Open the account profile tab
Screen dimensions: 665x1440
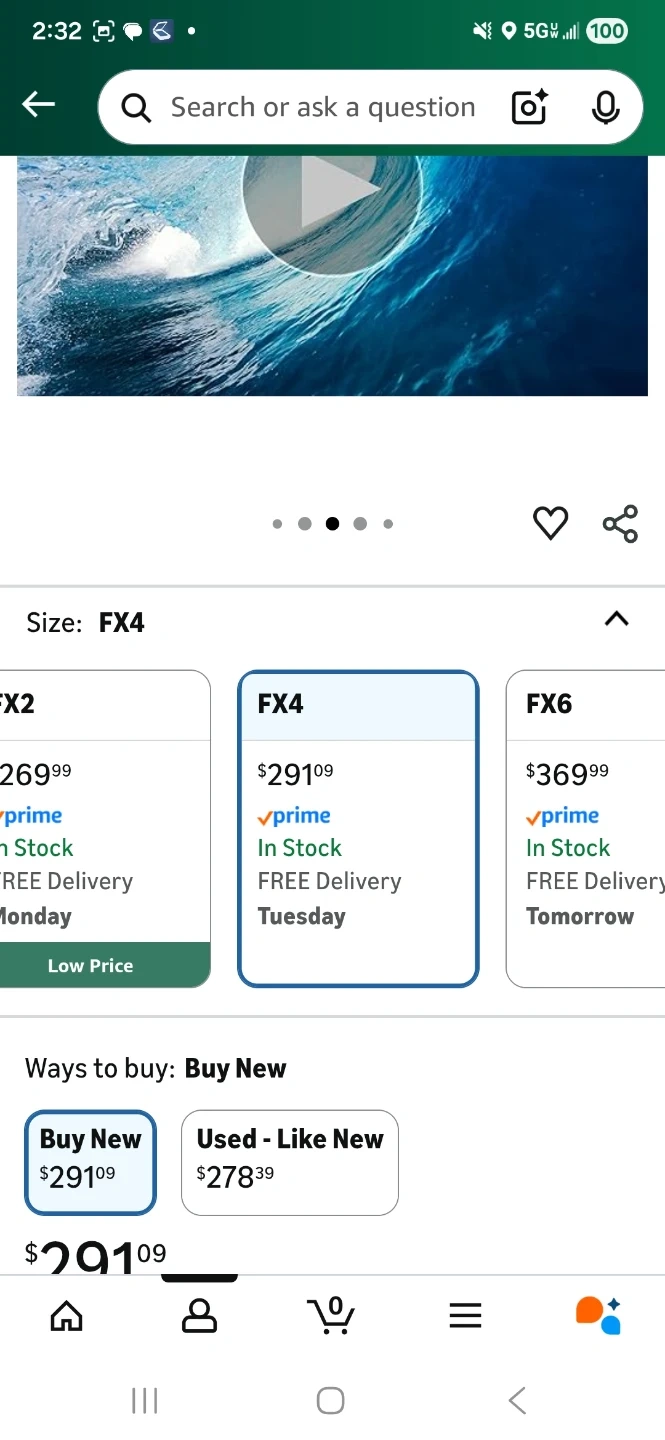point(199,1316)
